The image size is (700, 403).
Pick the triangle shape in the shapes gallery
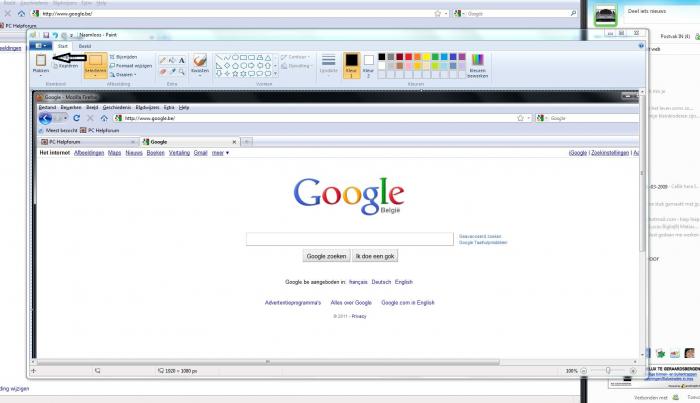268,58
